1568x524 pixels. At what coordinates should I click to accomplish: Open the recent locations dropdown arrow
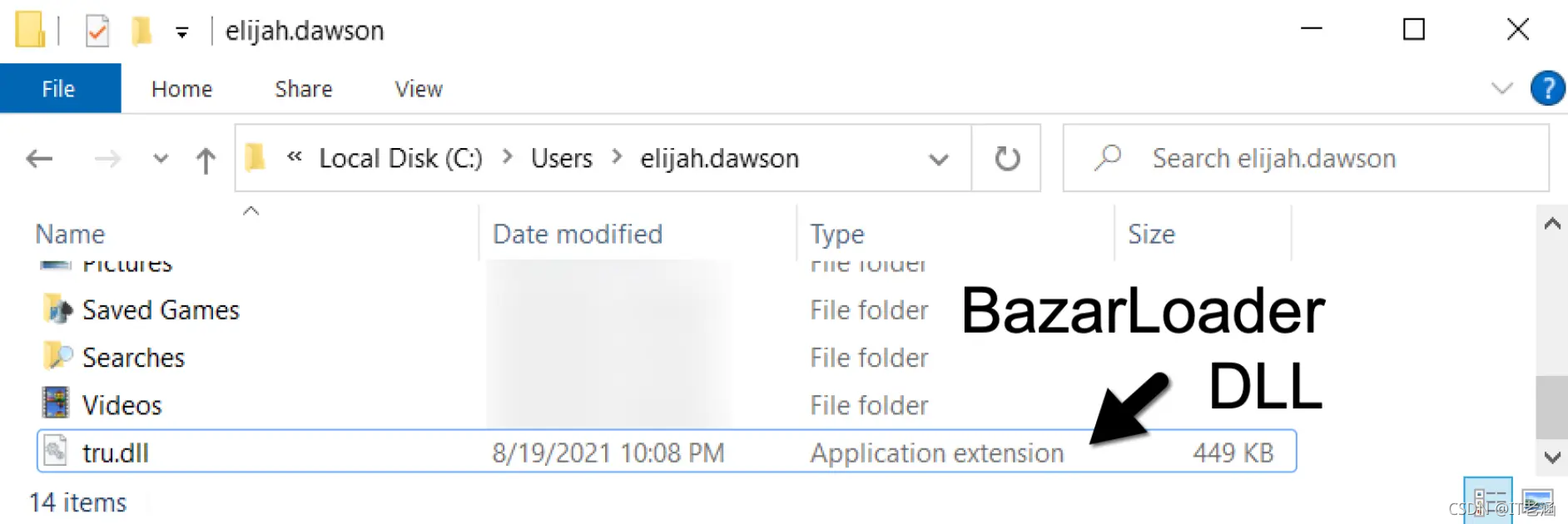(161, 158)
